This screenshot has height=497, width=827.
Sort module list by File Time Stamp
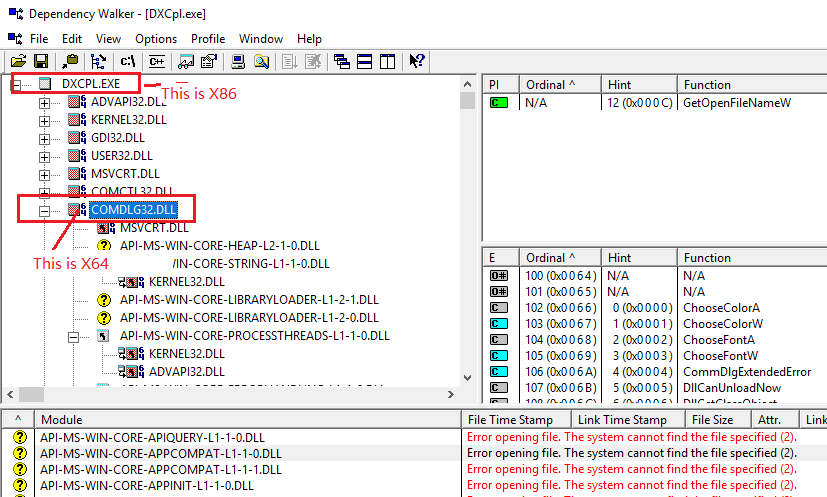click(517, 419)
